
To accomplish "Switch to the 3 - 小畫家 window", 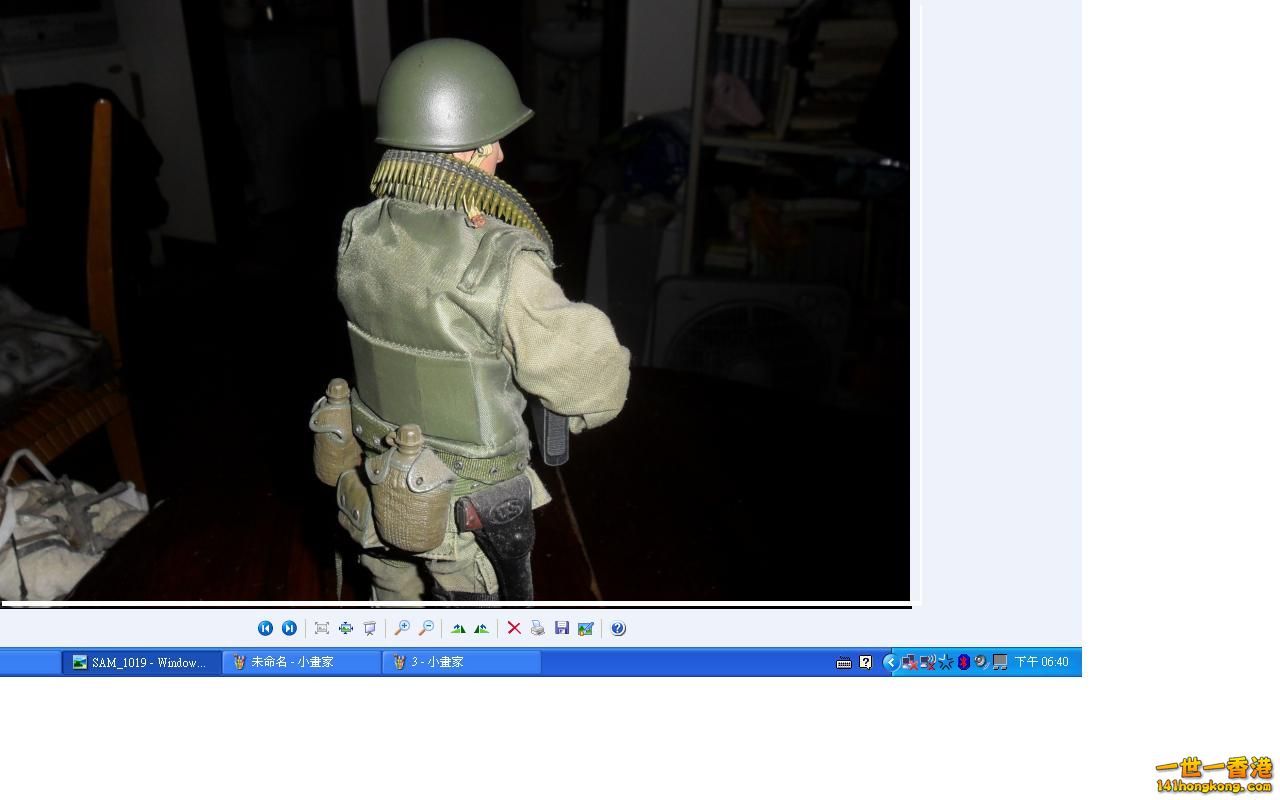I will (461, 662).
